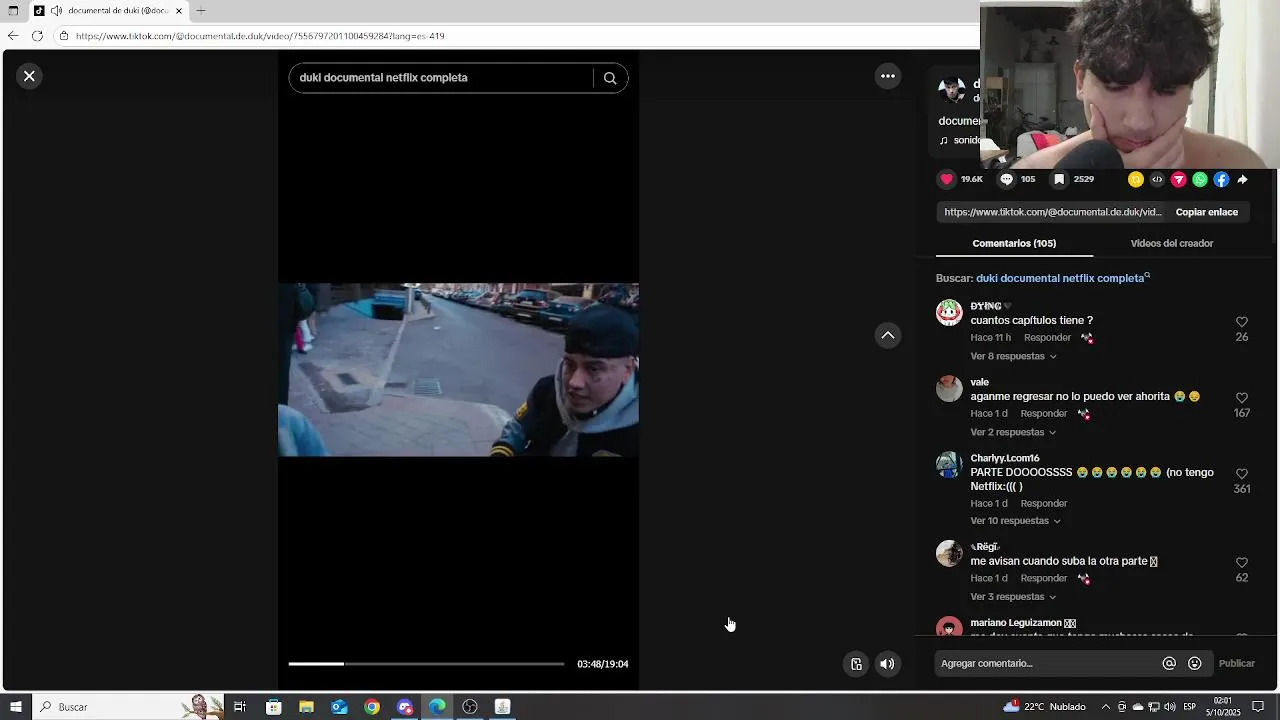Image resolution: width=1280 pixels, height=720 pixels.
Task: Open a new browser tab
Action: tap(201, 11)
